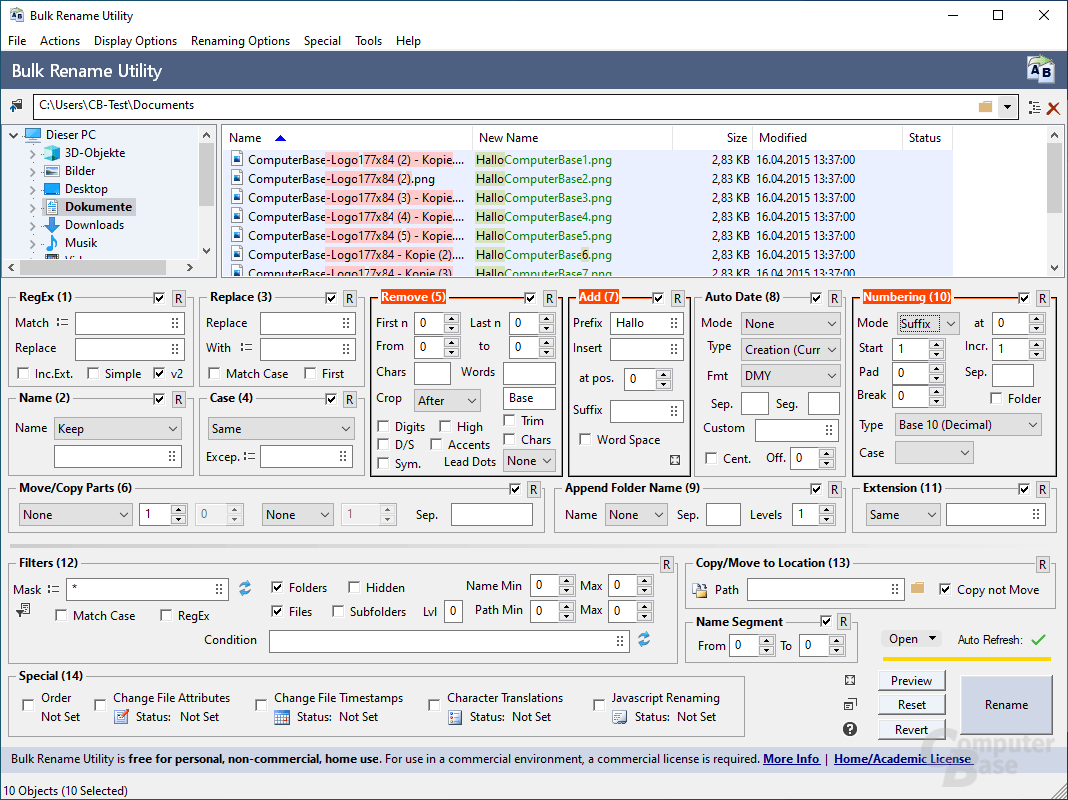1068x800 pixels.
Task: Open the Tools menu
Action: [368, 41]
